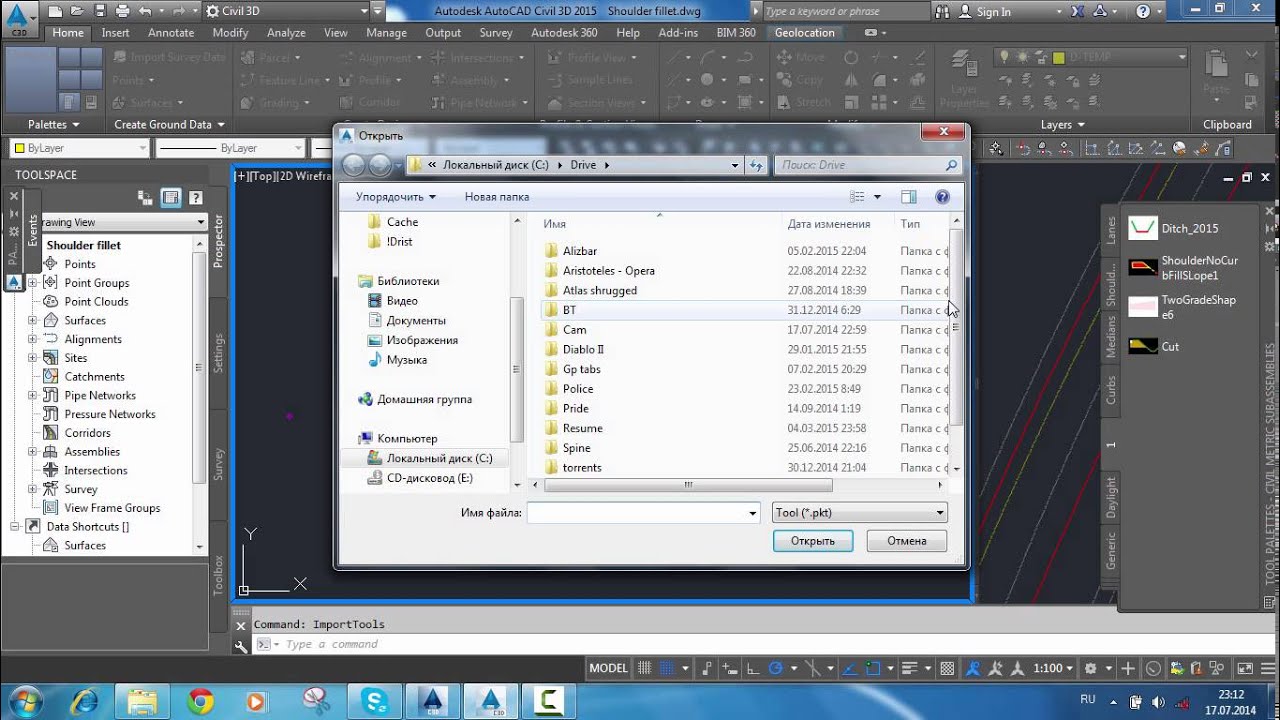This screenshot has width=1280, height=720.
Task: Click the refresh button beside address bar
Action: 756,165
